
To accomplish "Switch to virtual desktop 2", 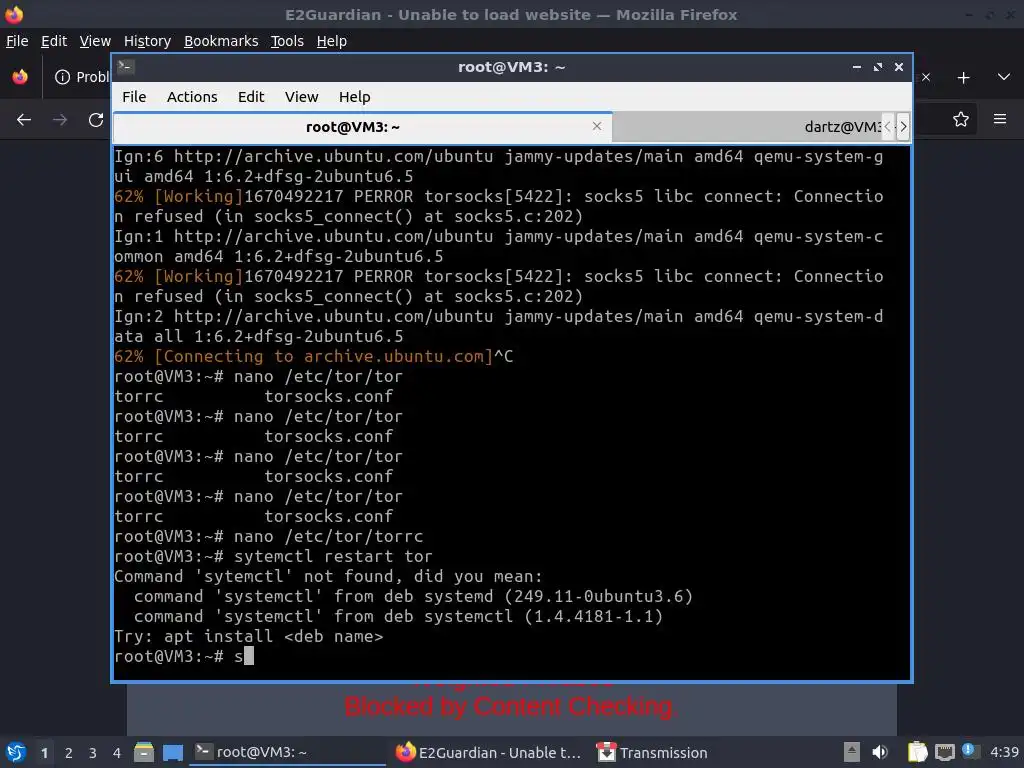I will tap(69, 752).
